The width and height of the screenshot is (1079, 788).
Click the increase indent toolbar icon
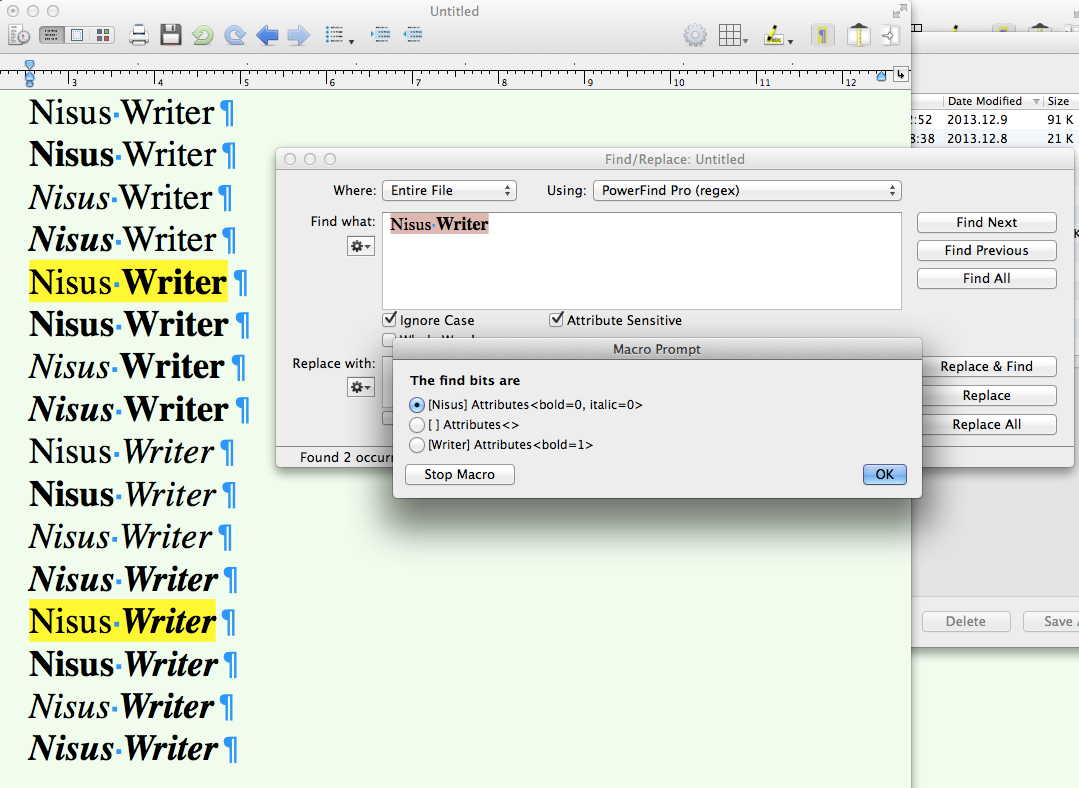pyautogui.click(x=380, y=35)
